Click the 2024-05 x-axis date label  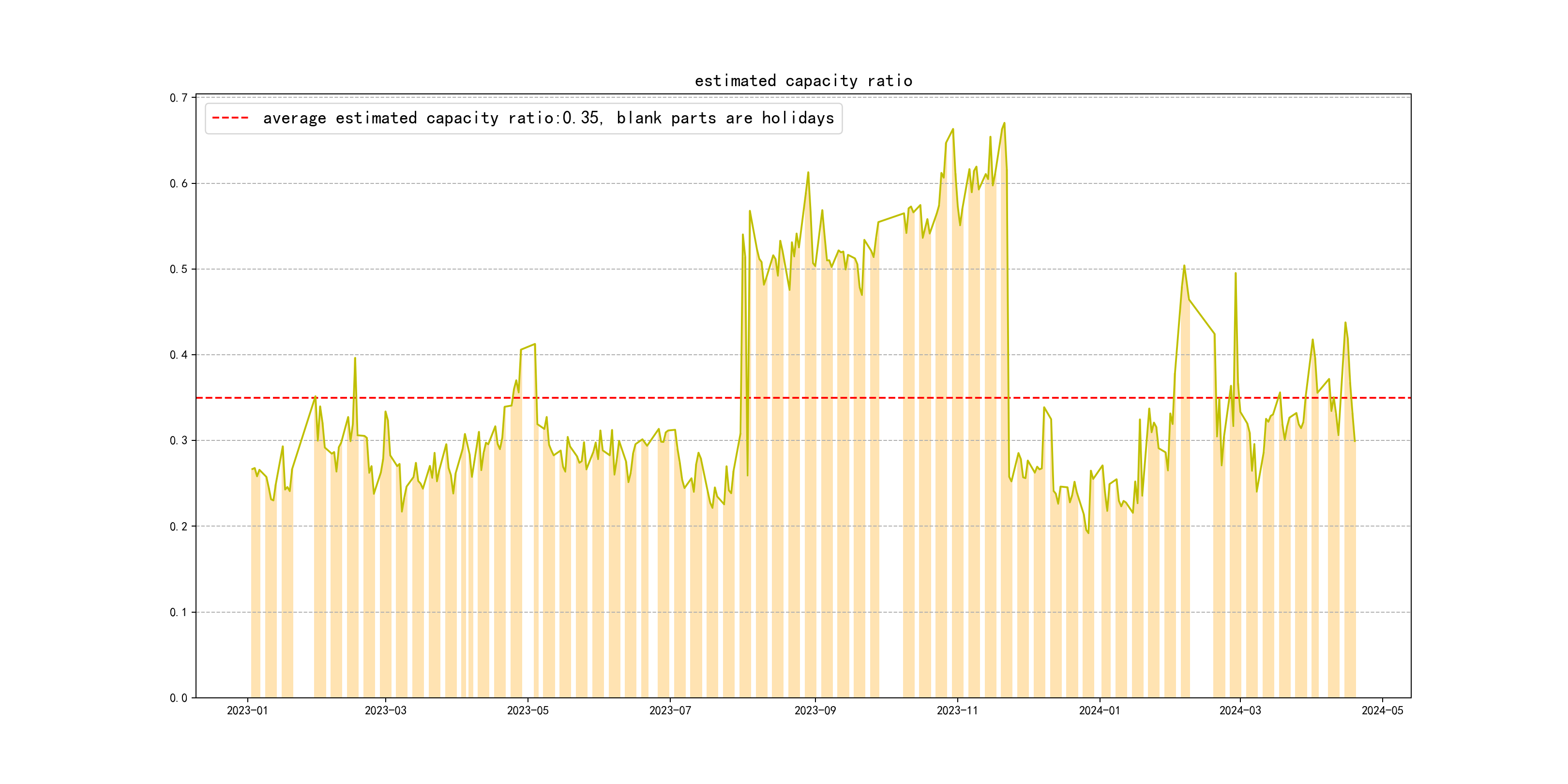coord(1382,710)
